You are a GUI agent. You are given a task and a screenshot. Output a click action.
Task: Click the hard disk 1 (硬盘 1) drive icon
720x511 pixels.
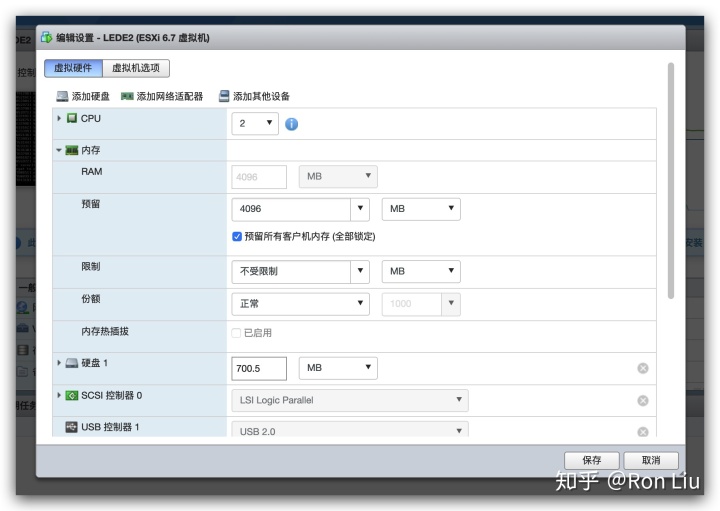click(x=72, y=363)
